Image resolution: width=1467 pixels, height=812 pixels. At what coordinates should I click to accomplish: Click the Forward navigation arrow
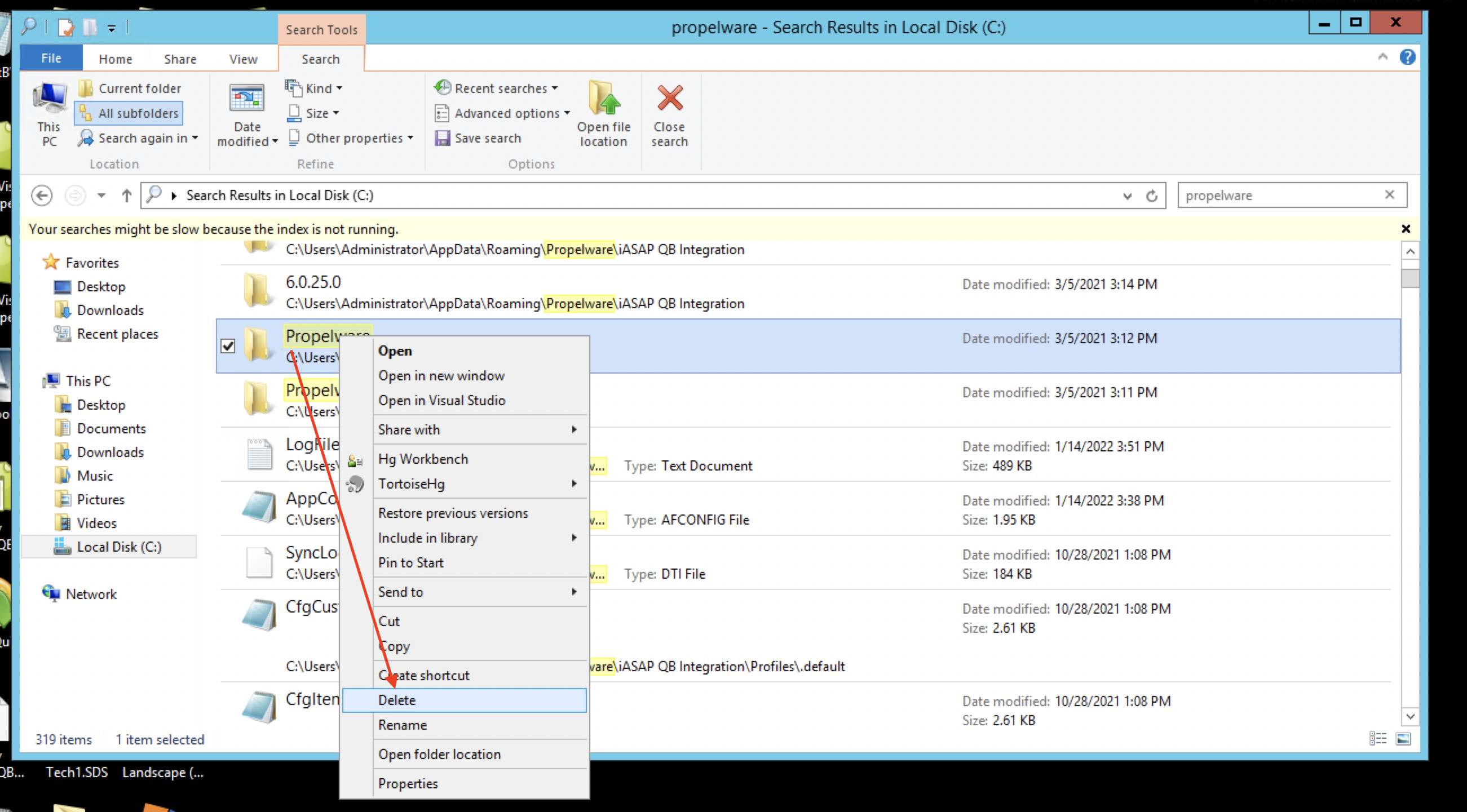click(74, 196)
